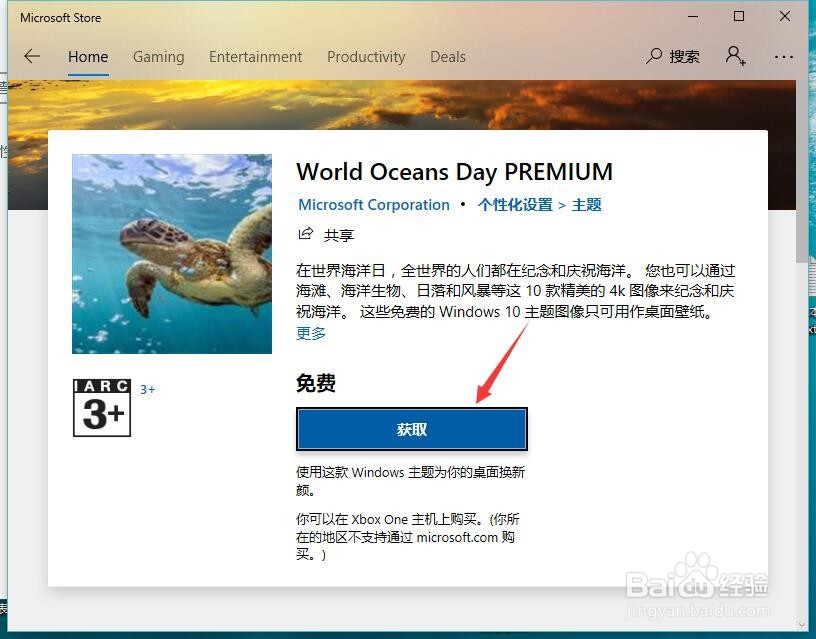The image size is (816, 639).
Task: Switch to the Home tab
Action: [88, 57]
